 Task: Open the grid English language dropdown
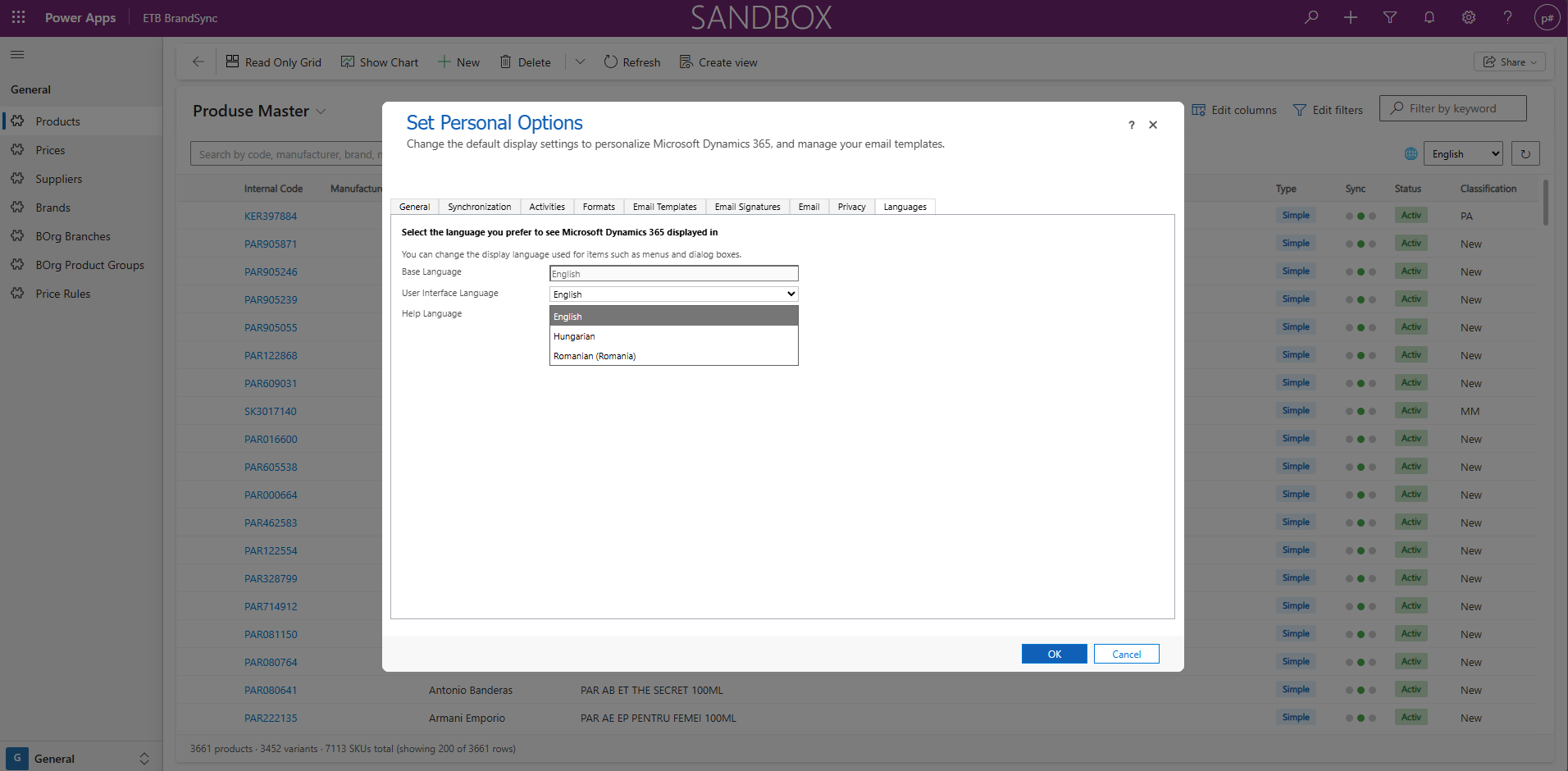1464,153
